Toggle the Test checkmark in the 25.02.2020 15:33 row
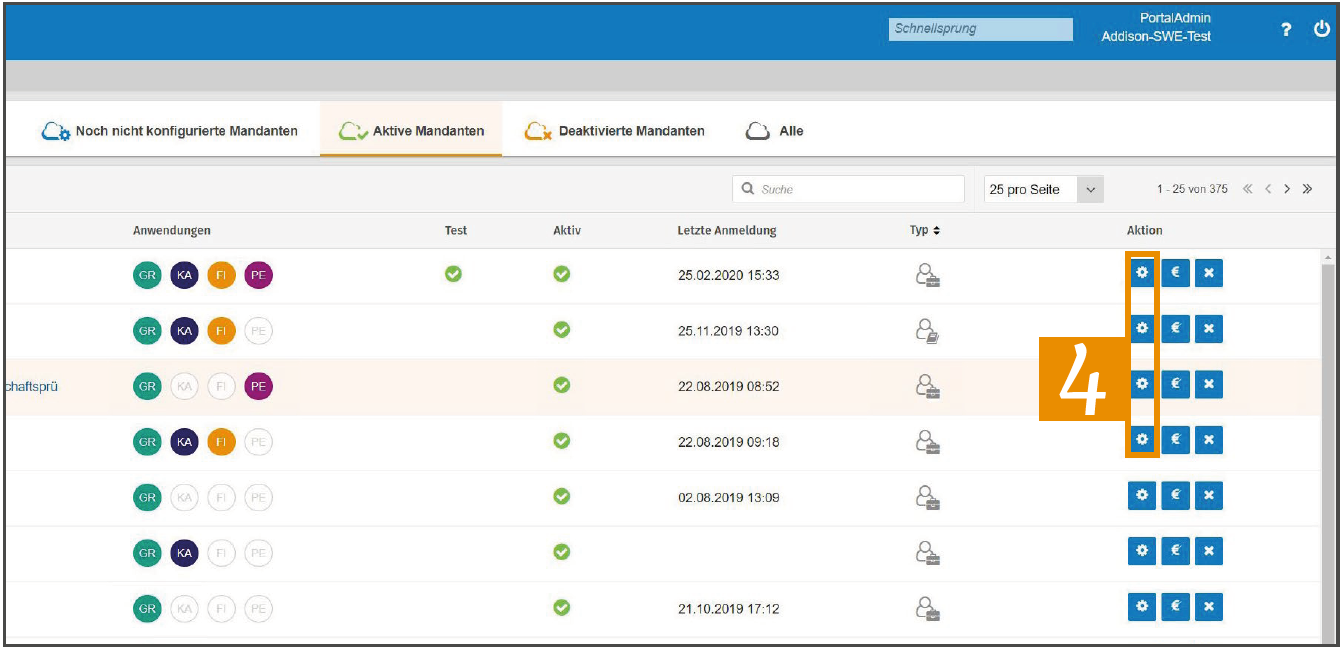This screenshot has width=1342, height=650. 453,273
